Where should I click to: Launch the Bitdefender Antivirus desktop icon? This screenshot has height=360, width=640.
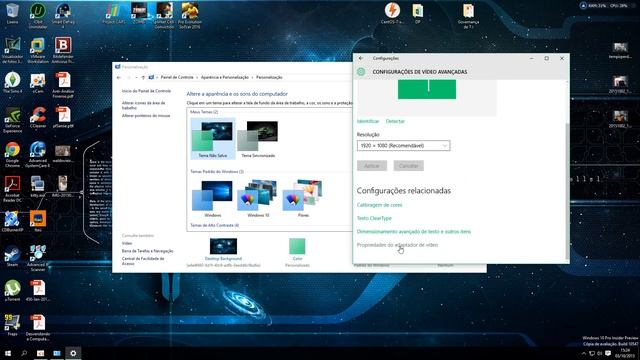tap(63, 51)
